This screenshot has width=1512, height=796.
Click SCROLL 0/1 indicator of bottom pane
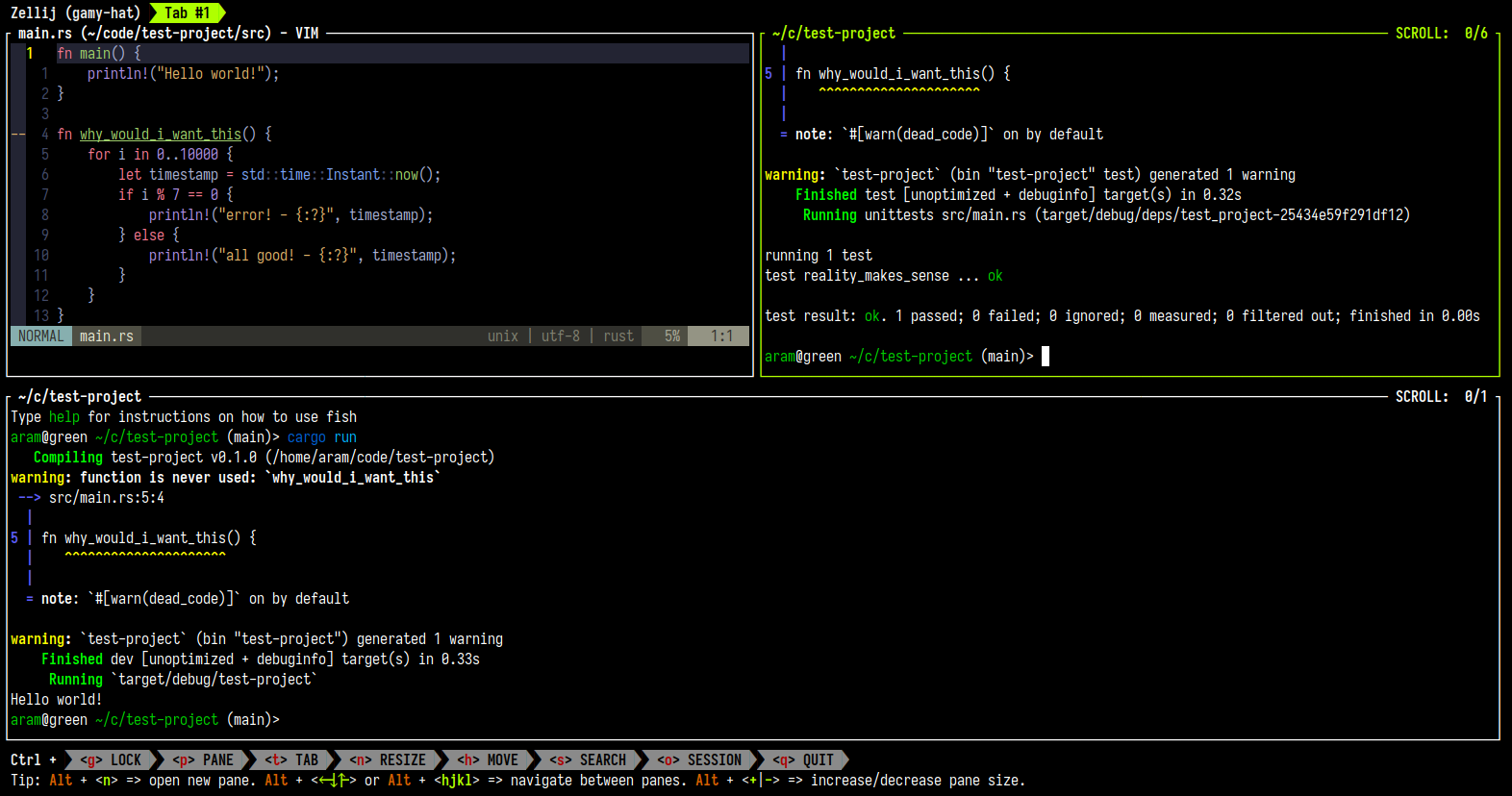pos(1441,396)
